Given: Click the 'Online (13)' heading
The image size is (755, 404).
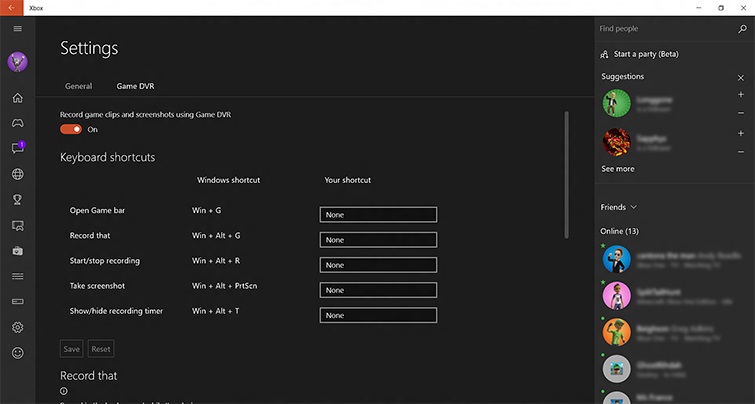Looking at the screenshot, I should point(619,231).
